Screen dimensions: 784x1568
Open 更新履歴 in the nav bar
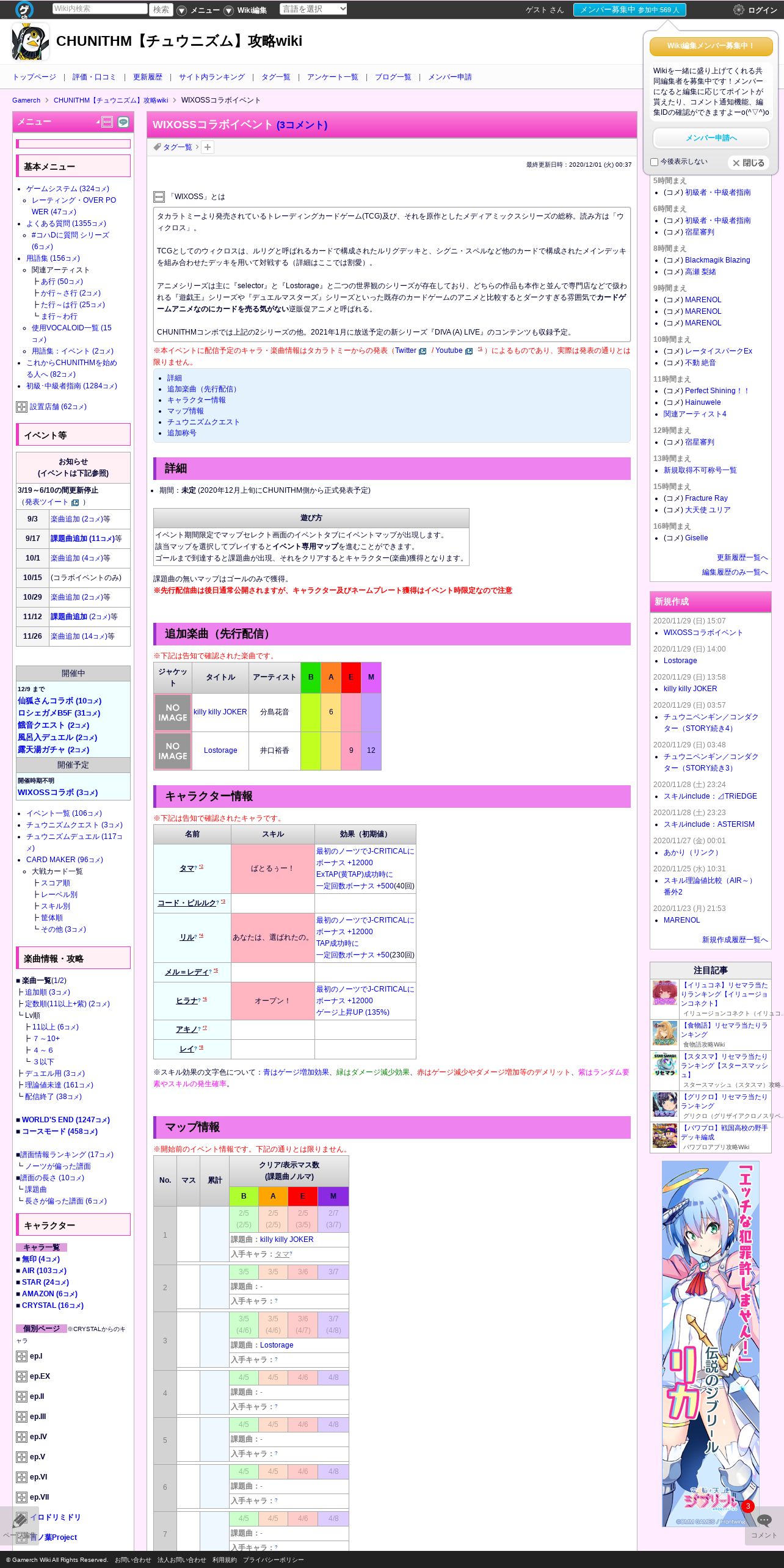[148, 77]
